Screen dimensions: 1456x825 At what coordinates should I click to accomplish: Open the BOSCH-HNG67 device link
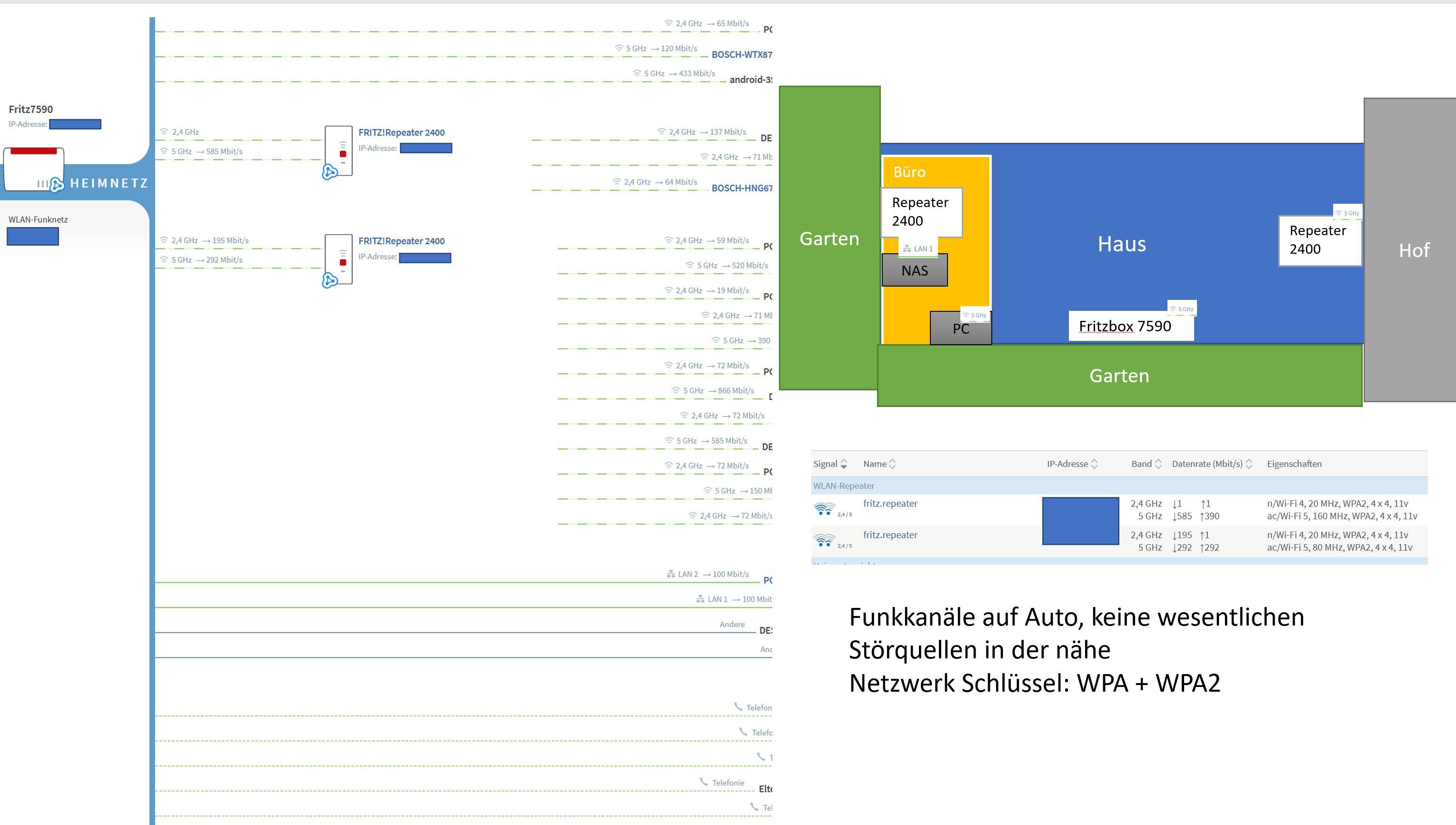coord(741,188)
